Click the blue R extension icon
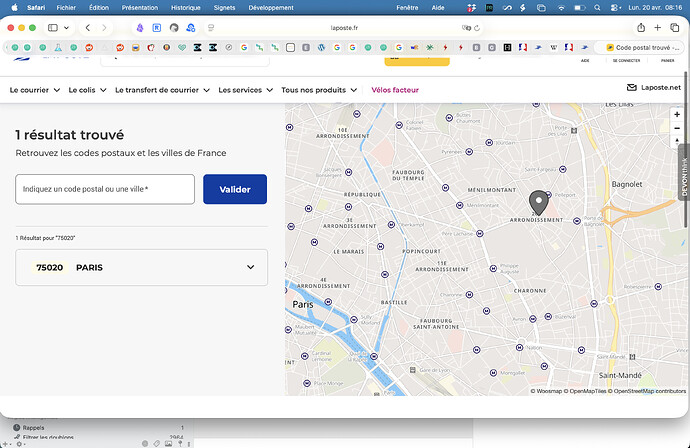This screenshot has height=448, width=690. coord(157,28)
